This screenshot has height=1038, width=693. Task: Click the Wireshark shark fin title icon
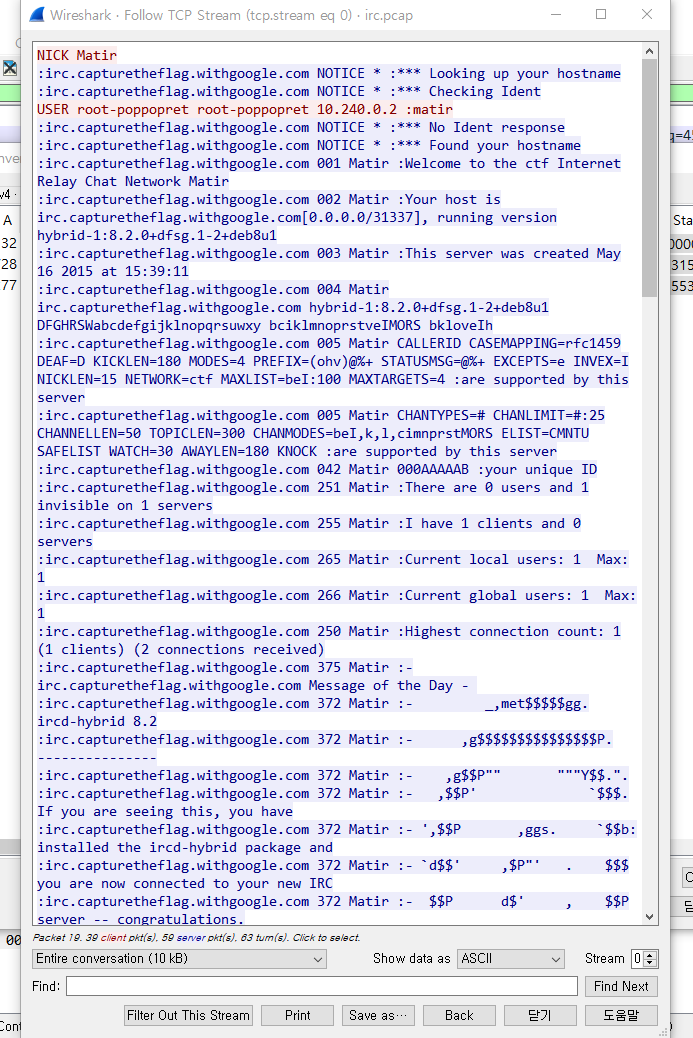[37, 15]
